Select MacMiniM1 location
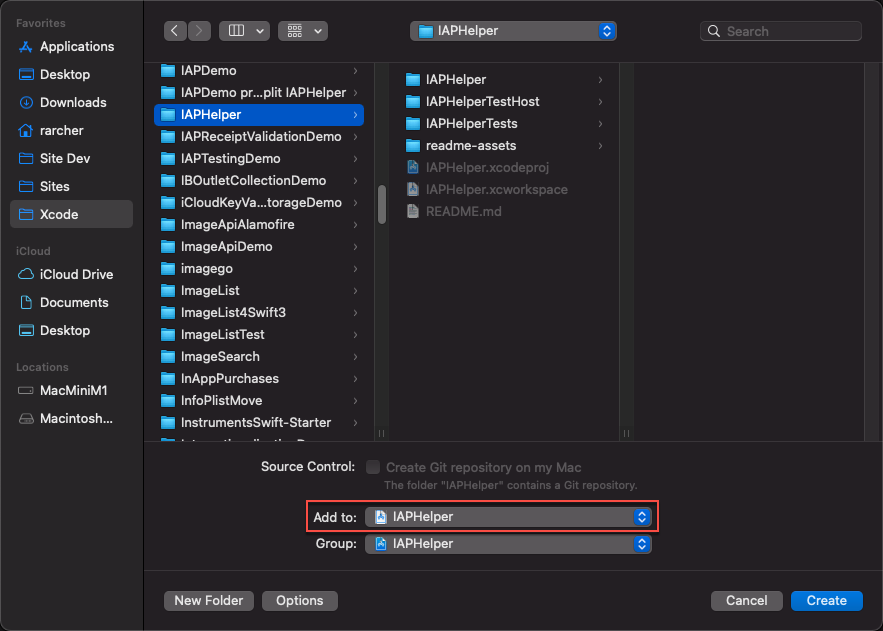This screenshot has width=883, height=631. coord(72,391)
